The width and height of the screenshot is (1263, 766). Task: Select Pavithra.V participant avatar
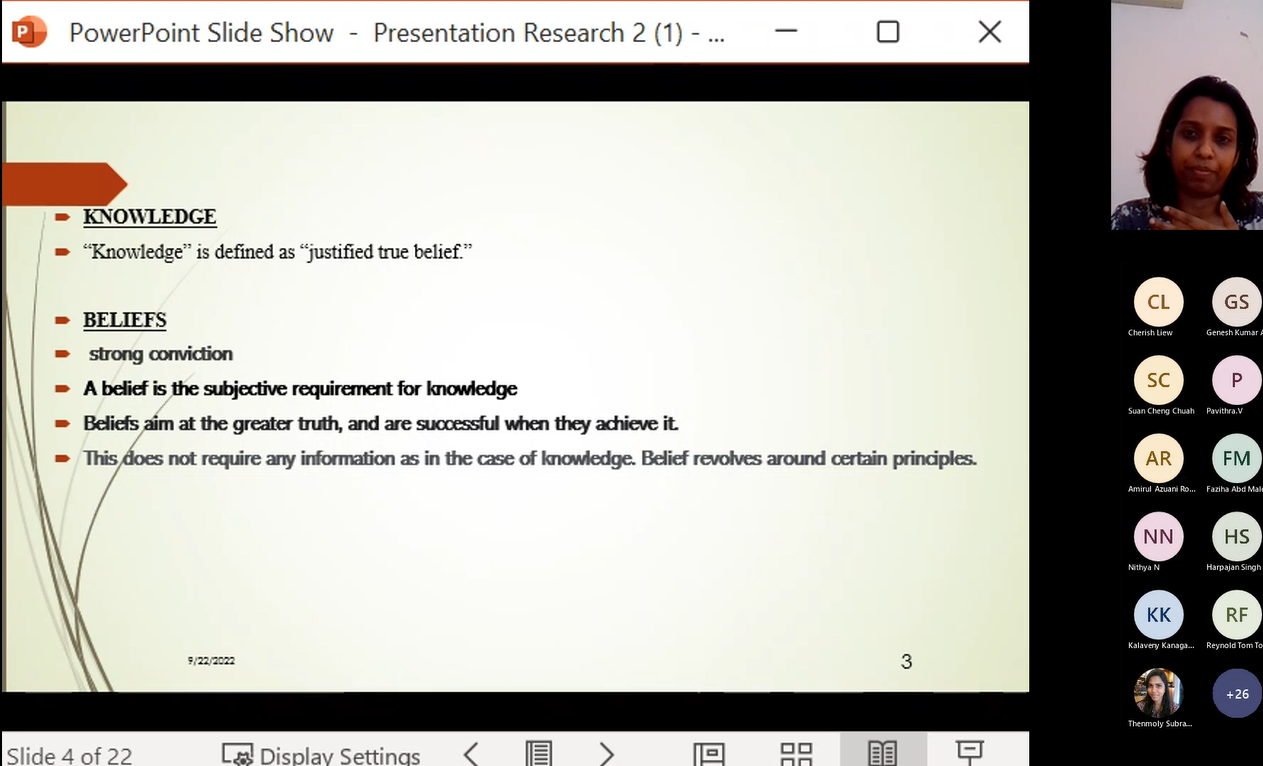pos(1237,380)
